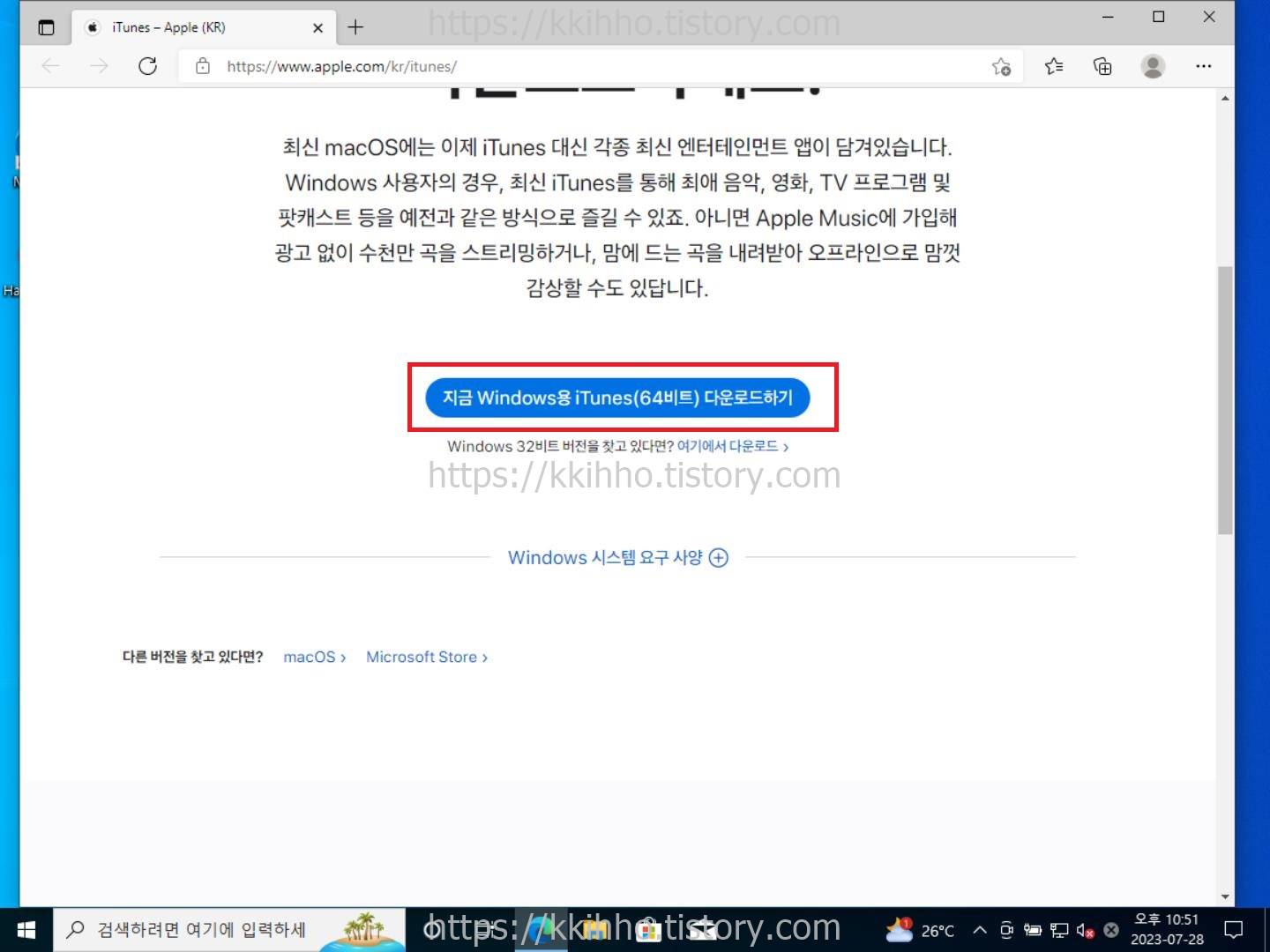Image resolution: width=1270 pixels, height=952 pixels.
Task: Open File Explorer from the taskbar
Action: [595, 930]
